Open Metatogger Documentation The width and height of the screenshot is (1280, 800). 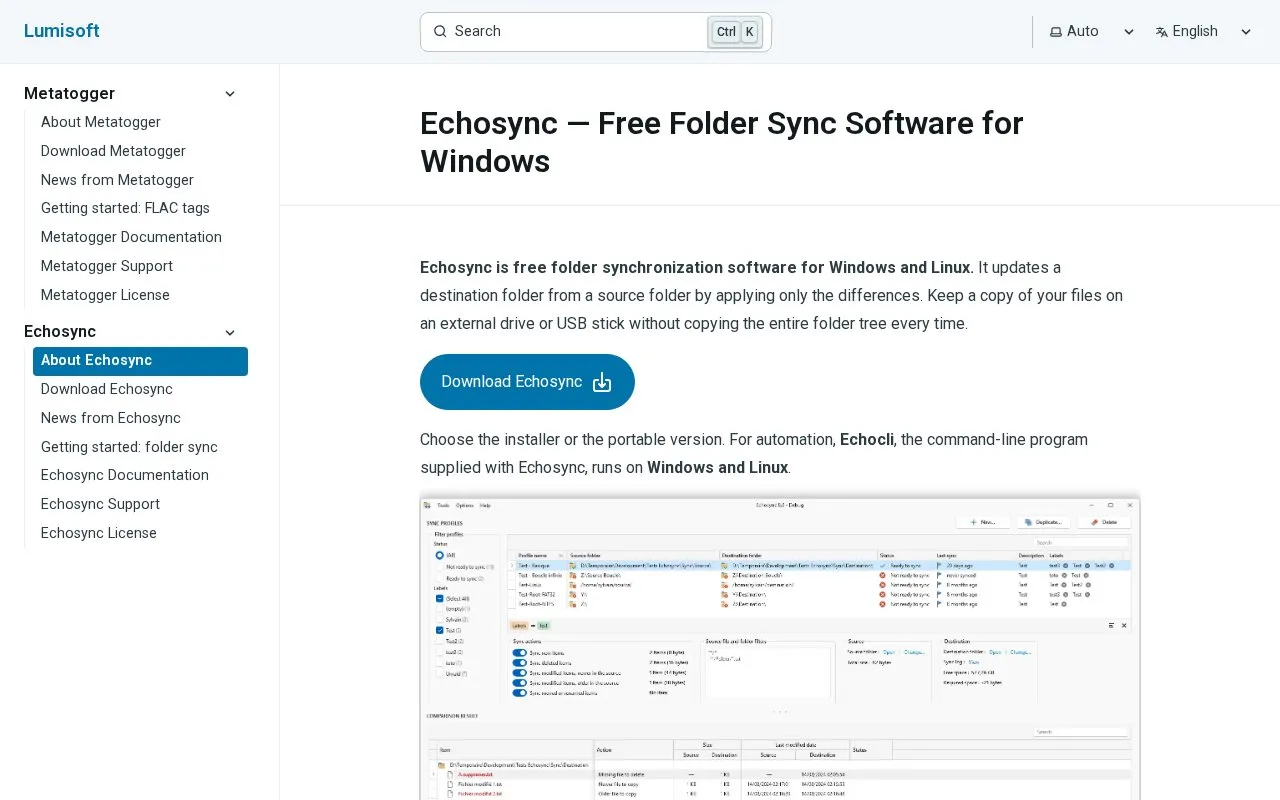click(x=131, y=237)
